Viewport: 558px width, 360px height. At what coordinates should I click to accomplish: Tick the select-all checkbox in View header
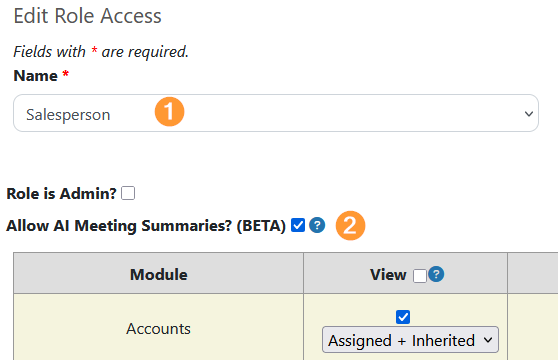click(420, 276)
